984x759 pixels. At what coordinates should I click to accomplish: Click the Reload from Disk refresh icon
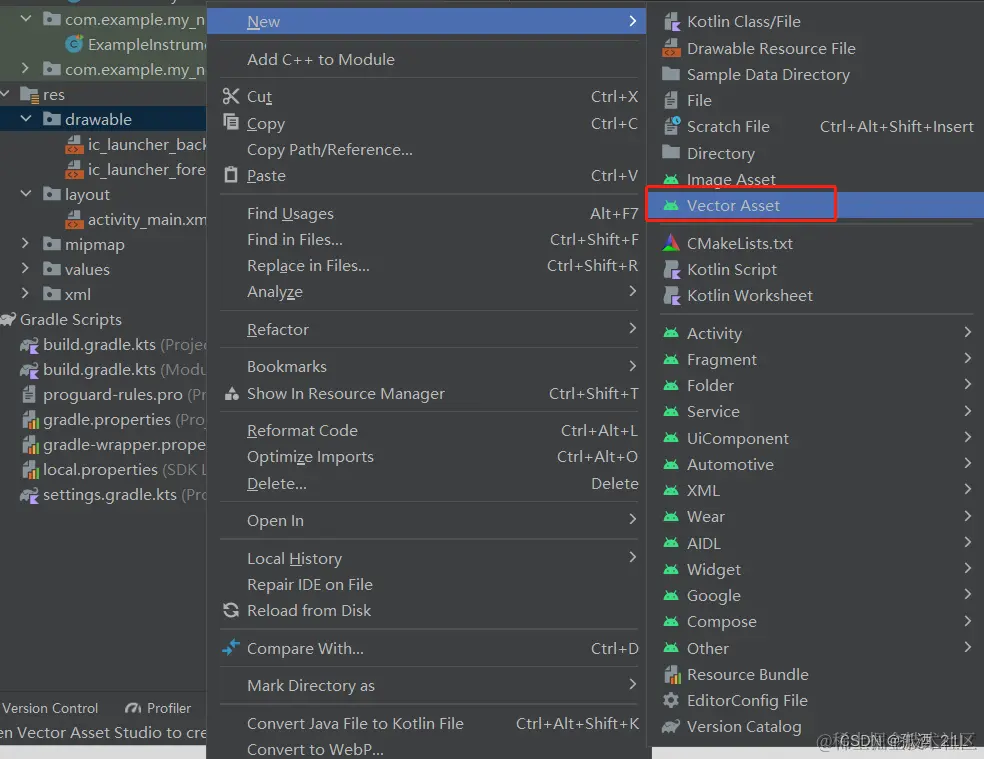231,610
